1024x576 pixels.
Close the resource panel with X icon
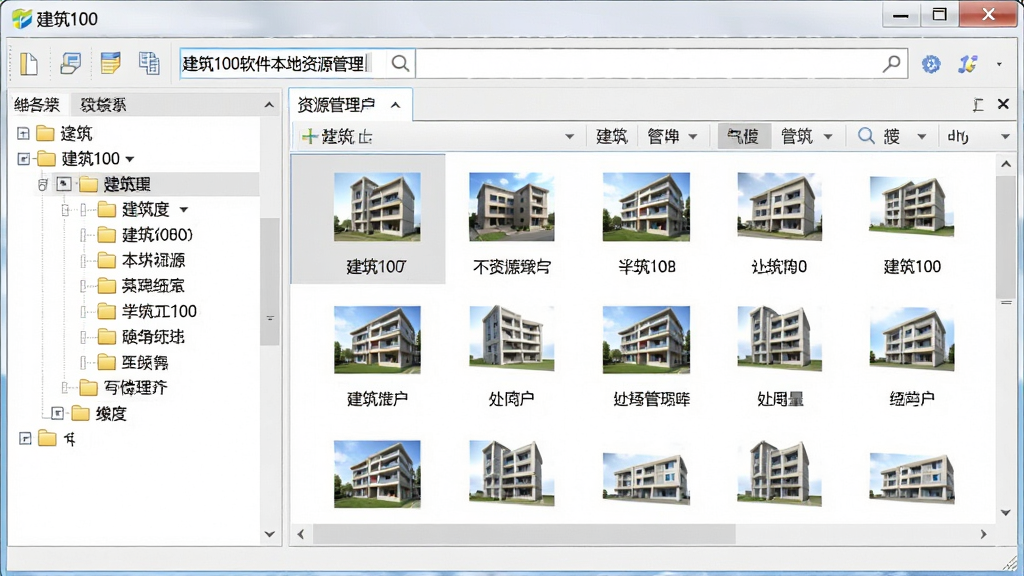[x=1003, y=104]
